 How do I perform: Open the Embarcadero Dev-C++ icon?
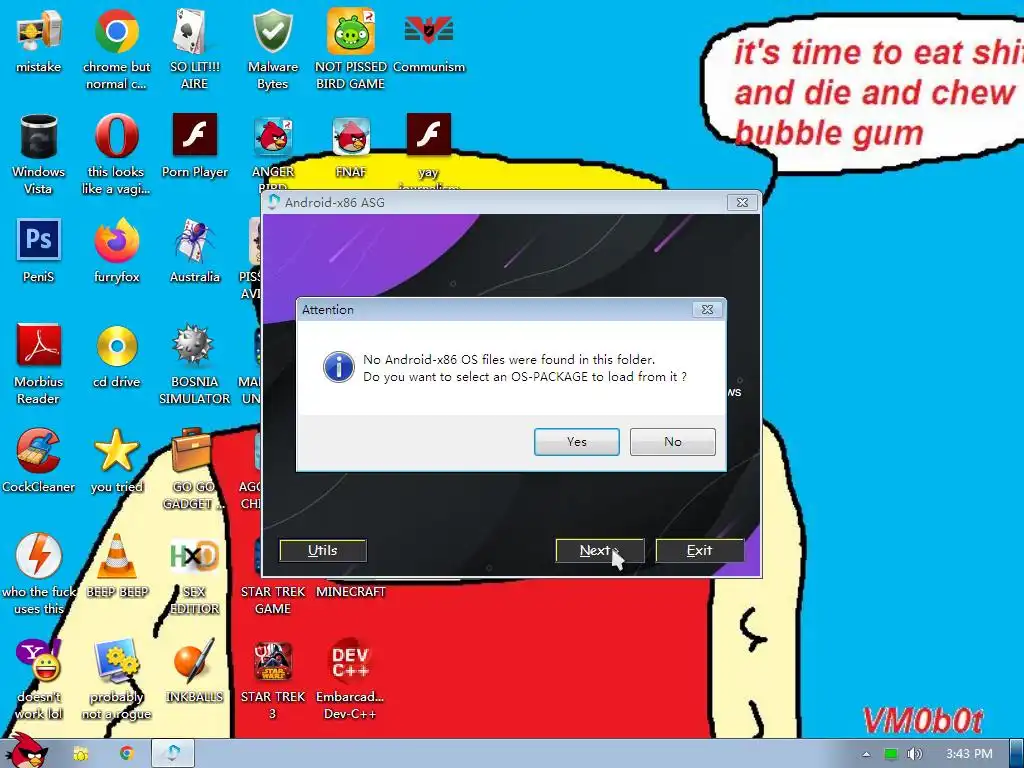[x=351, y=679]
